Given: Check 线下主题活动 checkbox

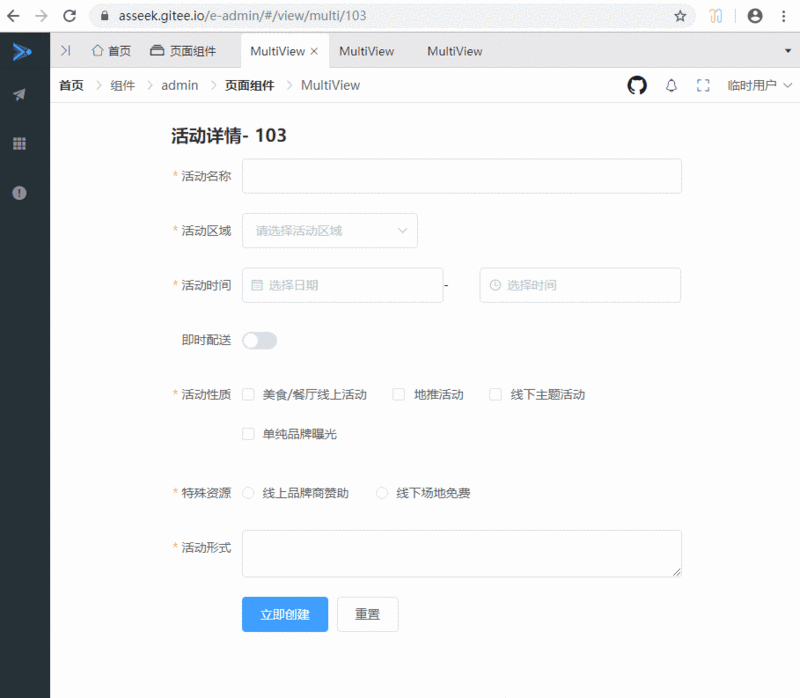Looking at the screenshot, I should (x=495, y=394).
